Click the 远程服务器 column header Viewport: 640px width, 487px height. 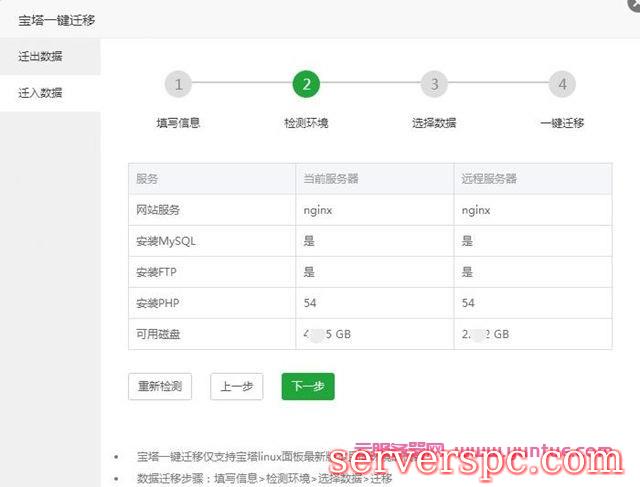pyautogui.click(x=489, y=179)
